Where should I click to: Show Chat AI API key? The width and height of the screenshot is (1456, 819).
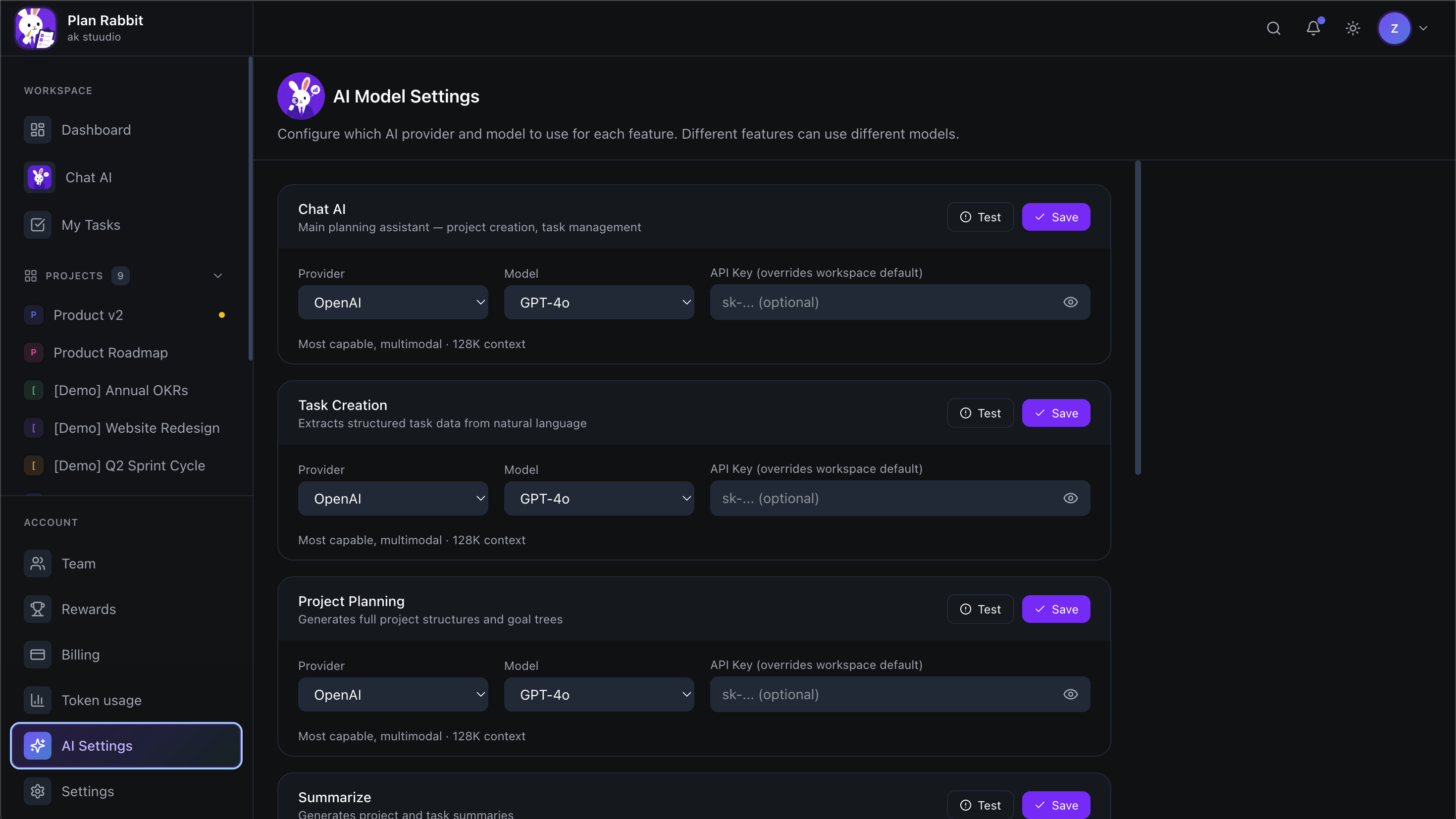[1071, 303]
